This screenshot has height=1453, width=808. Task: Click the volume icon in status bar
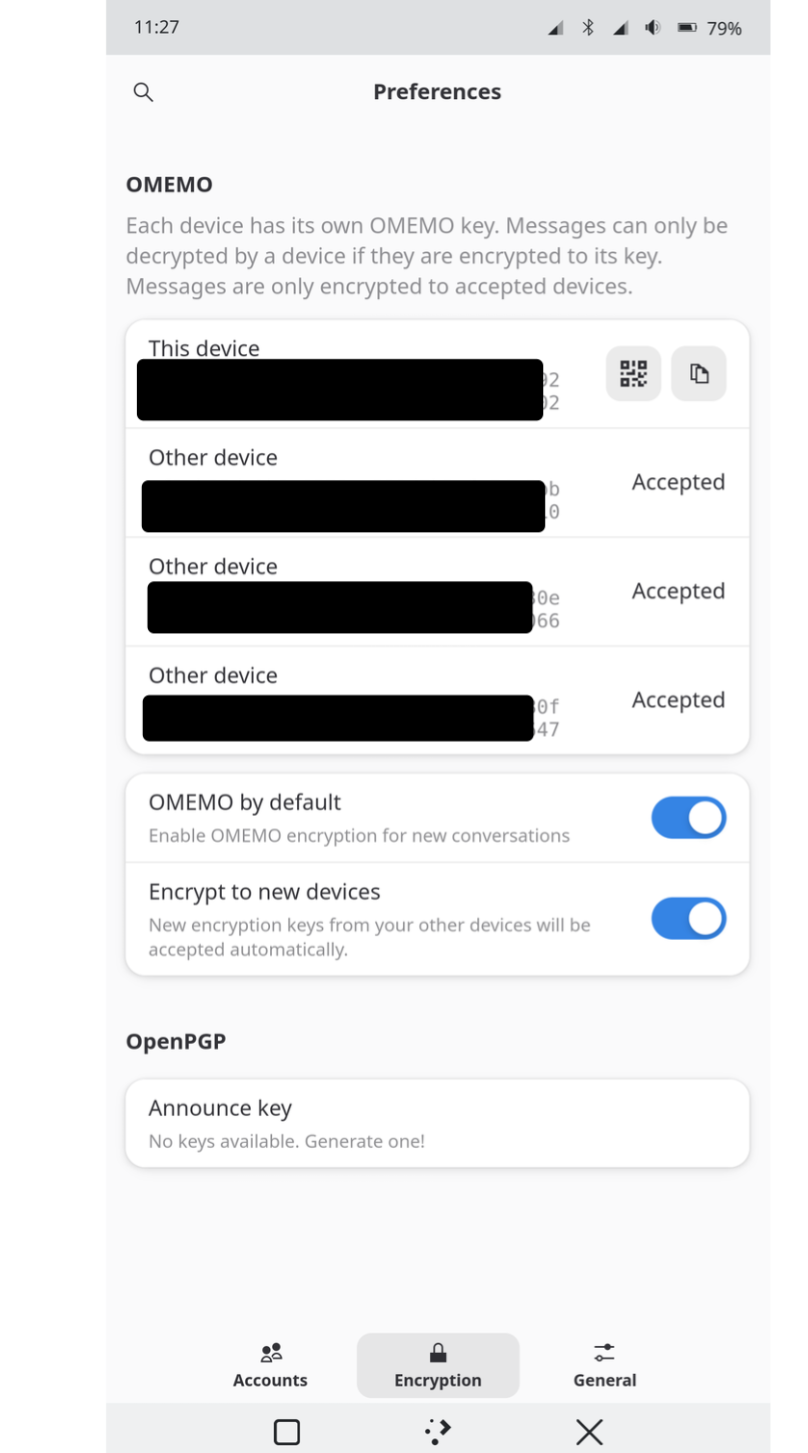click(x=653, y=28)
